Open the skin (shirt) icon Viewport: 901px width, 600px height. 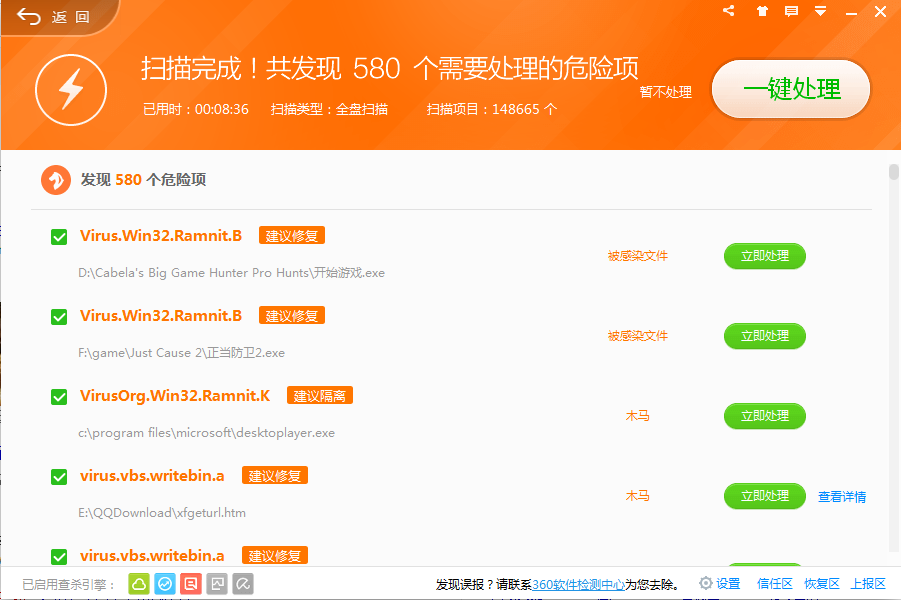coord(762,11)
